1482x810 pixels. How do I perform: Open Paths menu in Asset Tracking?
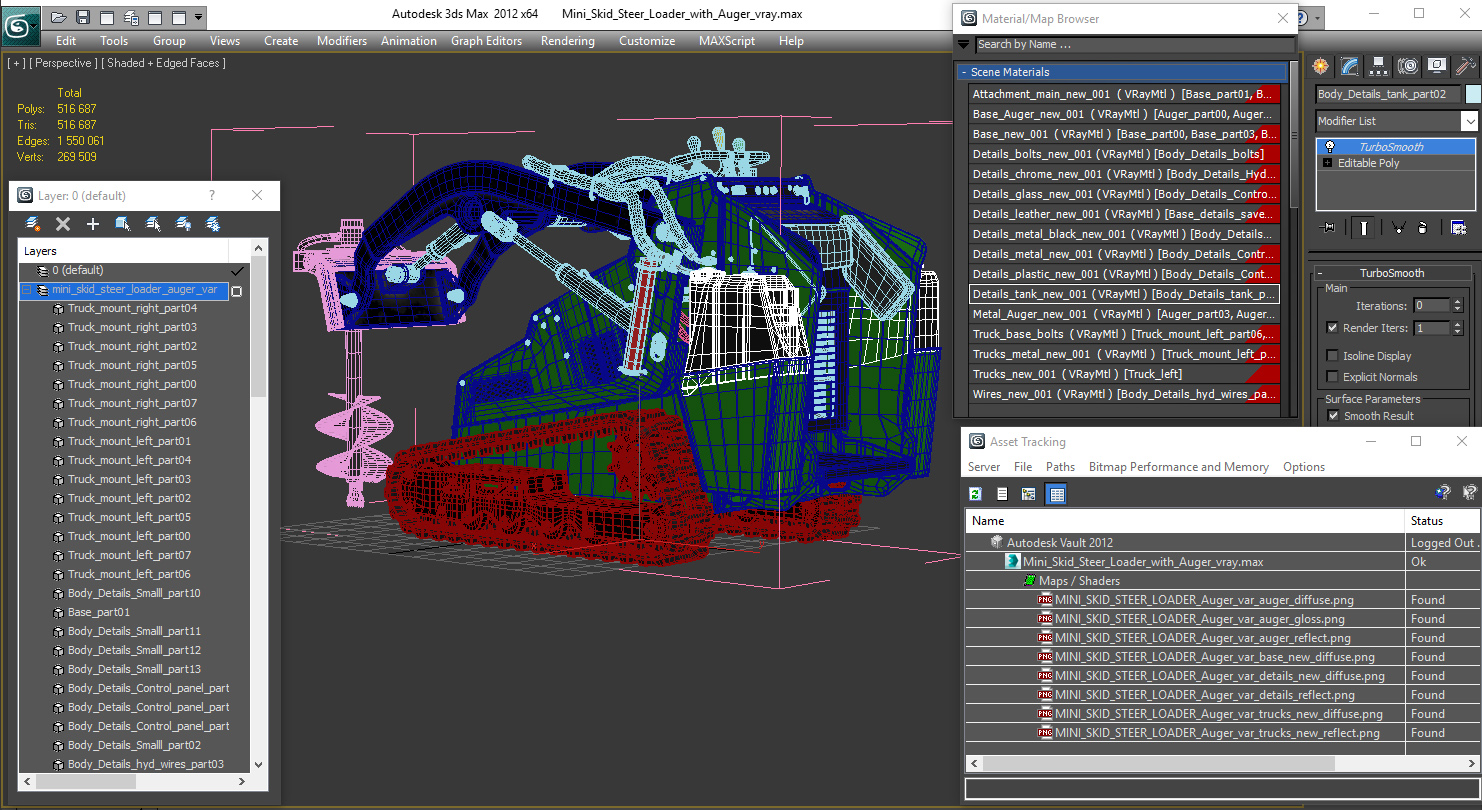point(1060,467)
